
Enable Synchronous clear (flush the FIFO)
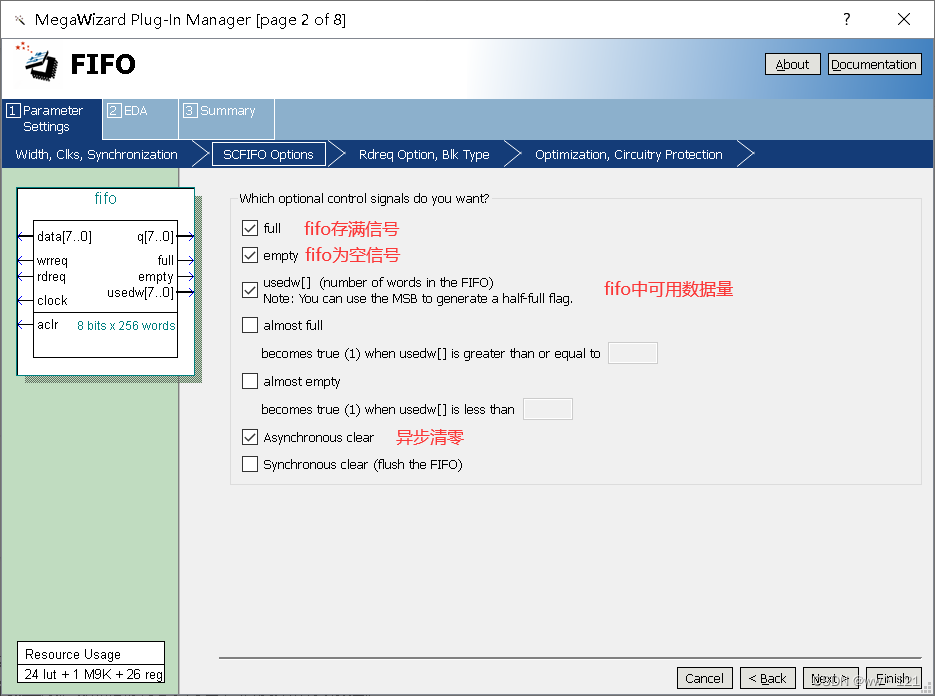(249, 464)
